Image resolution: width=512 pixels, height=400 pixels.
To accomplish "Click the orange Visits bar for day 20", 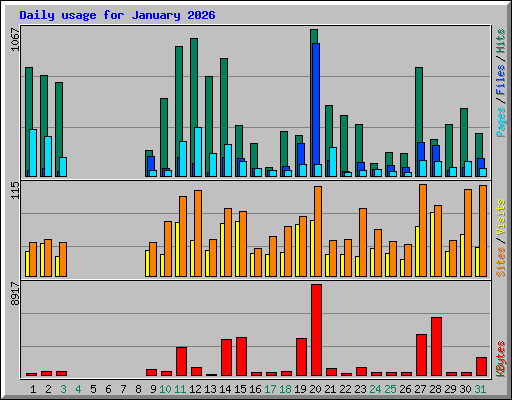I will [318, 231].
